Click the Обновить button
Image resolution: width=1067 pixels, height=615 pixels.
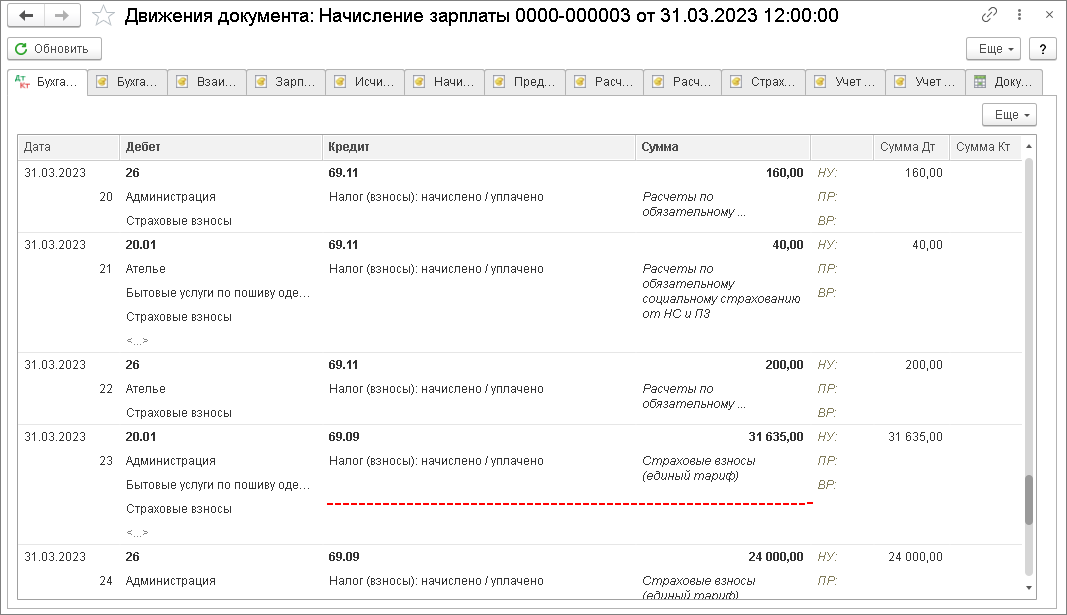[x=54, y=48]
